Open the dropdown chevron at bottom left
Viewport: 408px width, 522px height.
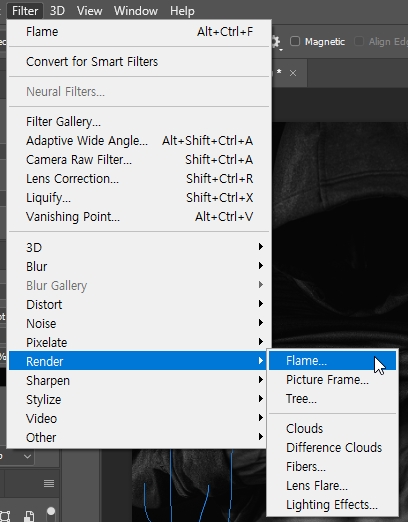(28, 456)
